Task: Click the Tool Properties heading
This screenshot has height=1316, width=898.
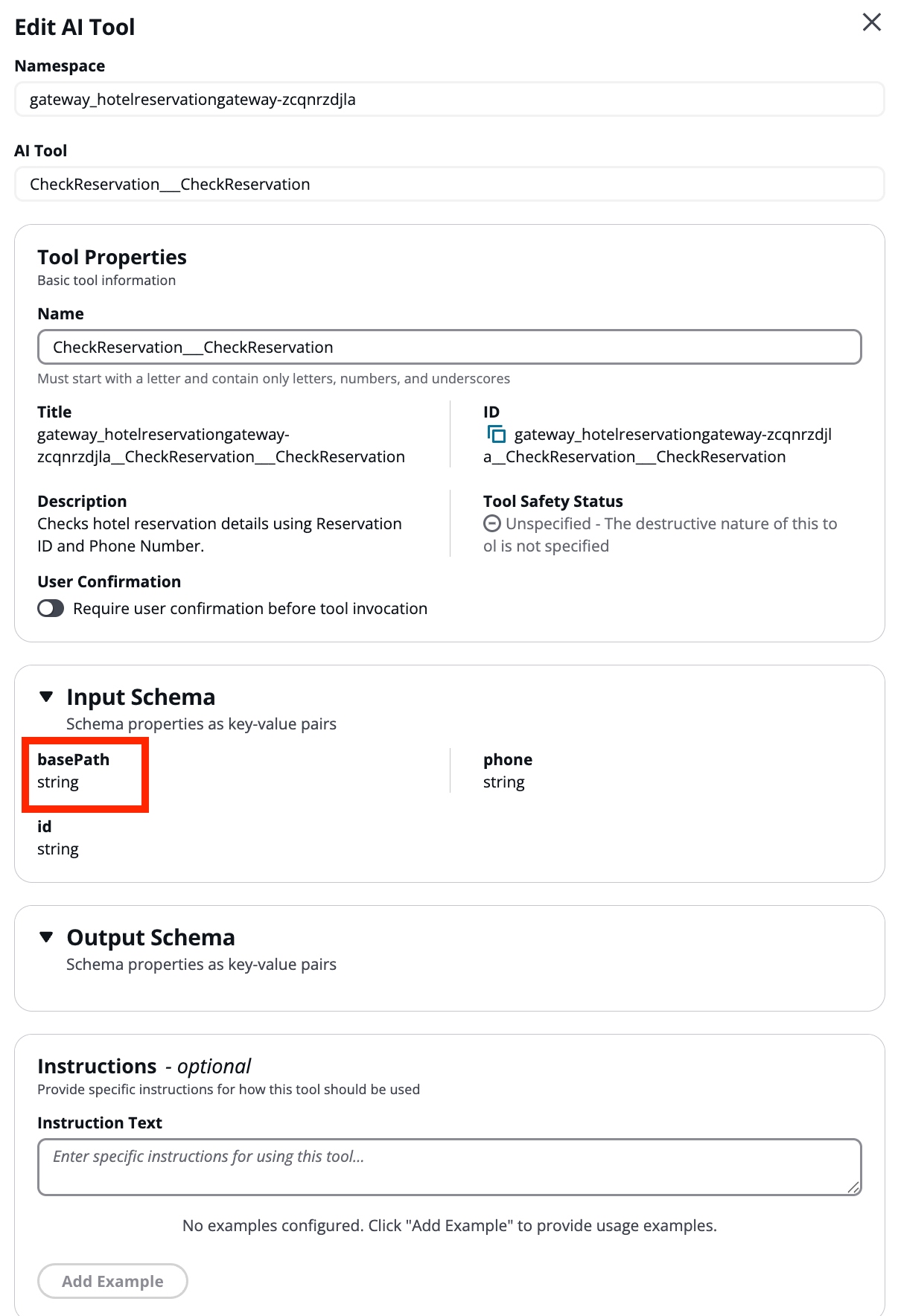Action: tap(112, 257)
